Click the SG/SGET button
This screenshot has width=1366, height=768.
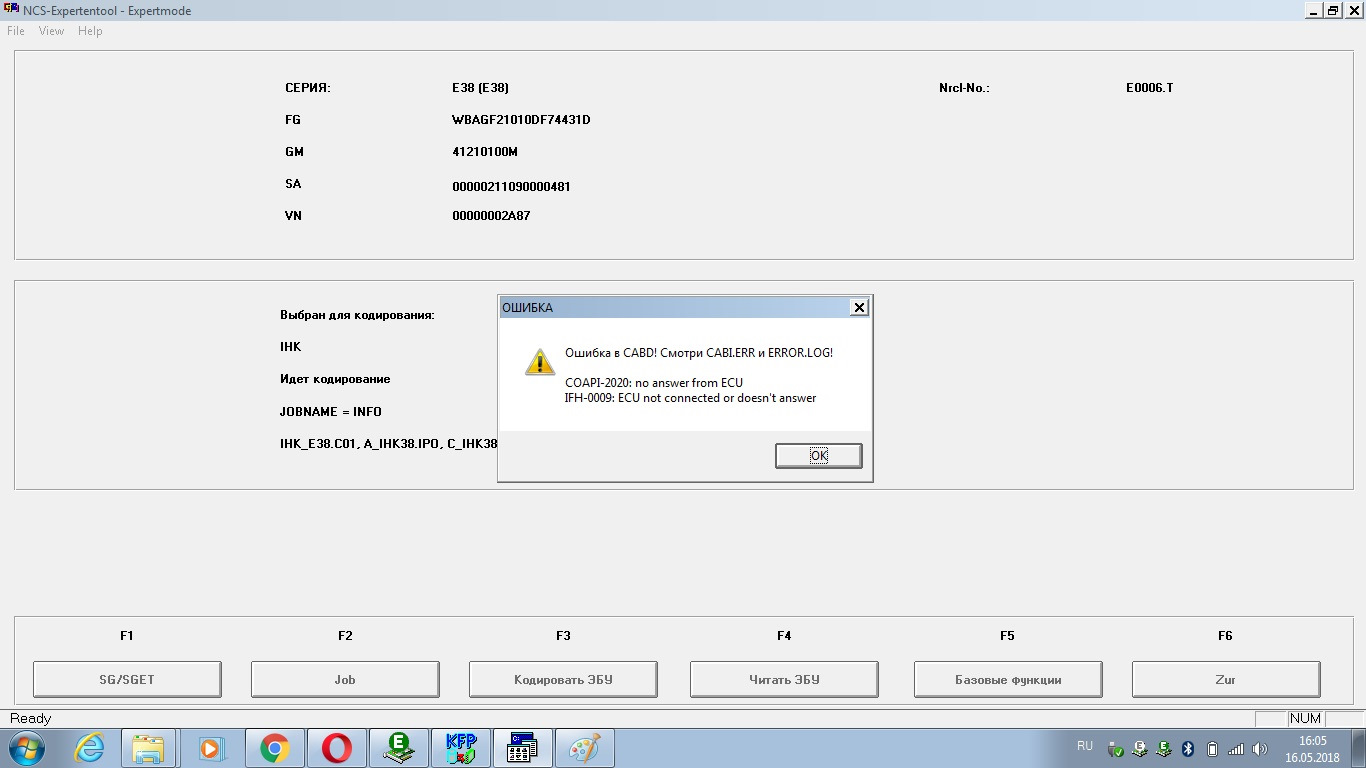(127, 679)
